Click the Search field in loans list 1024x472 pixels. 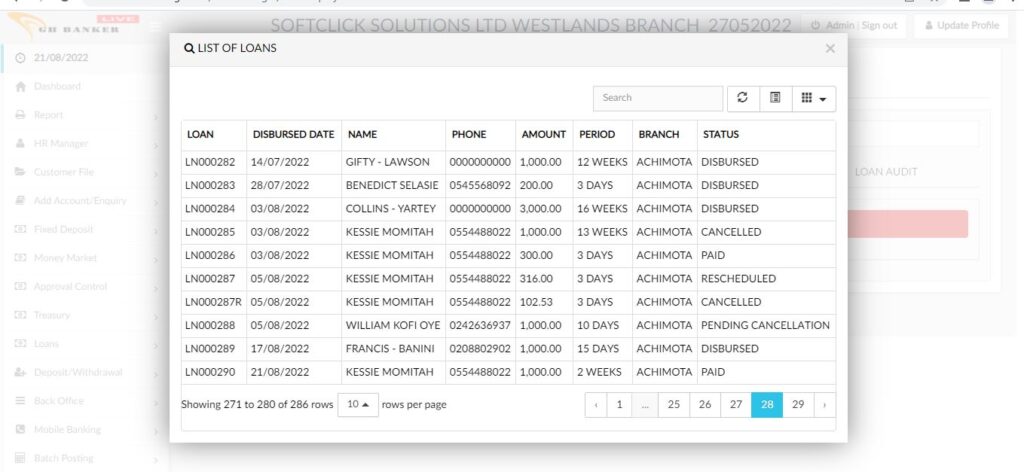tap(657, 98)
